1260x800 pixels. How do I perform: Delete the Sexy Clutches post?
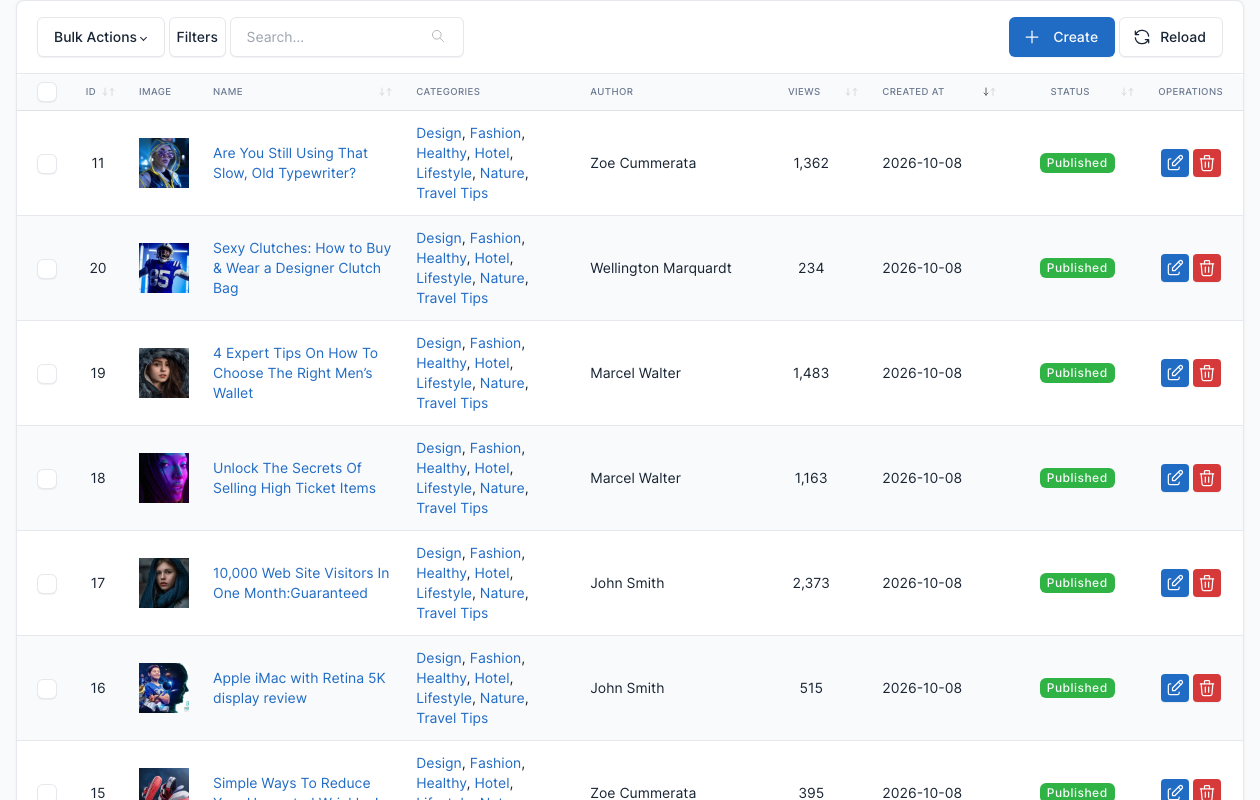click(x=1207, y=268)
